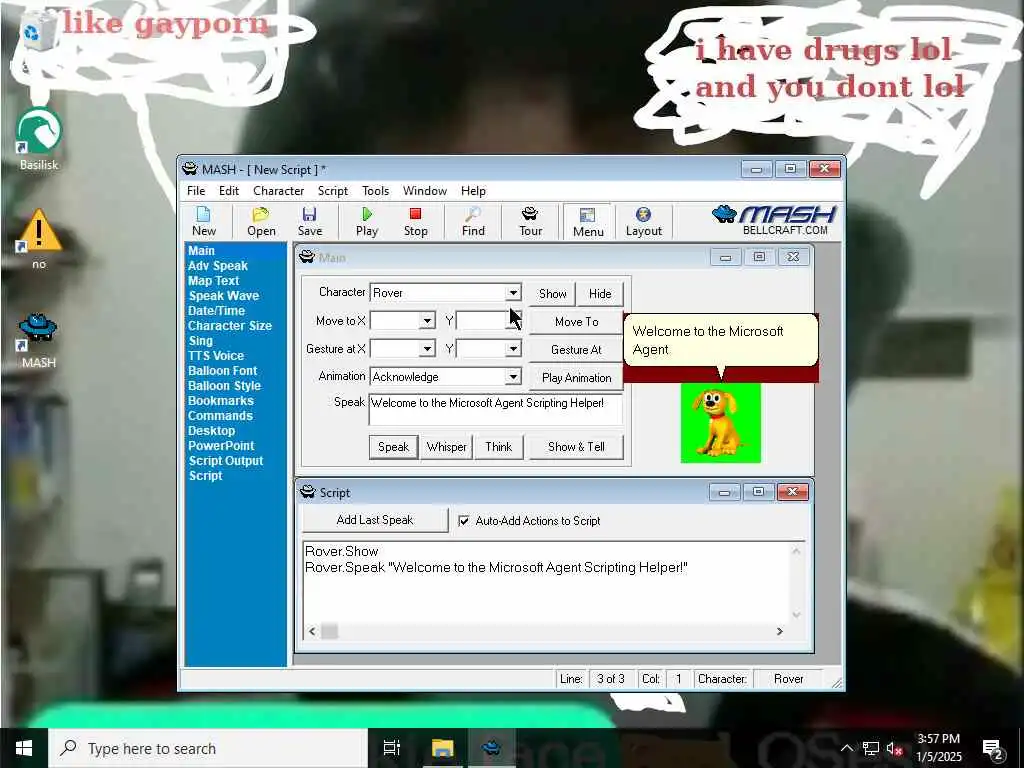Stop playback with the red Stop icon
Viewport: 1024px width, 768px height.
(x=415, y=222)
